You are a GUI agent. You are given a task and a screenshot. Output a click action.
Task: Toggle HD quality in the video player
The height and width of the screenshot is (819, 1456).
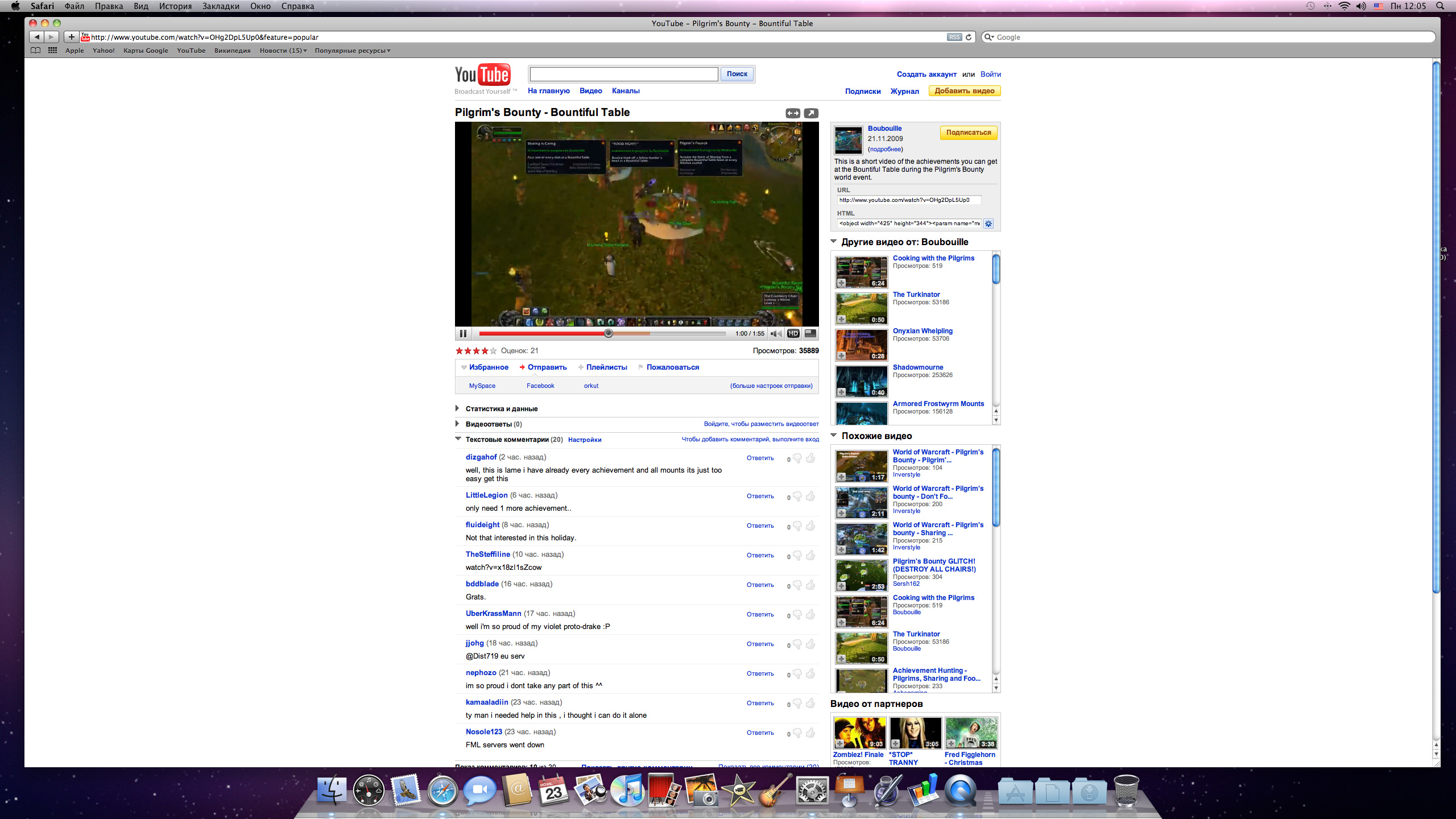point(793,334)
